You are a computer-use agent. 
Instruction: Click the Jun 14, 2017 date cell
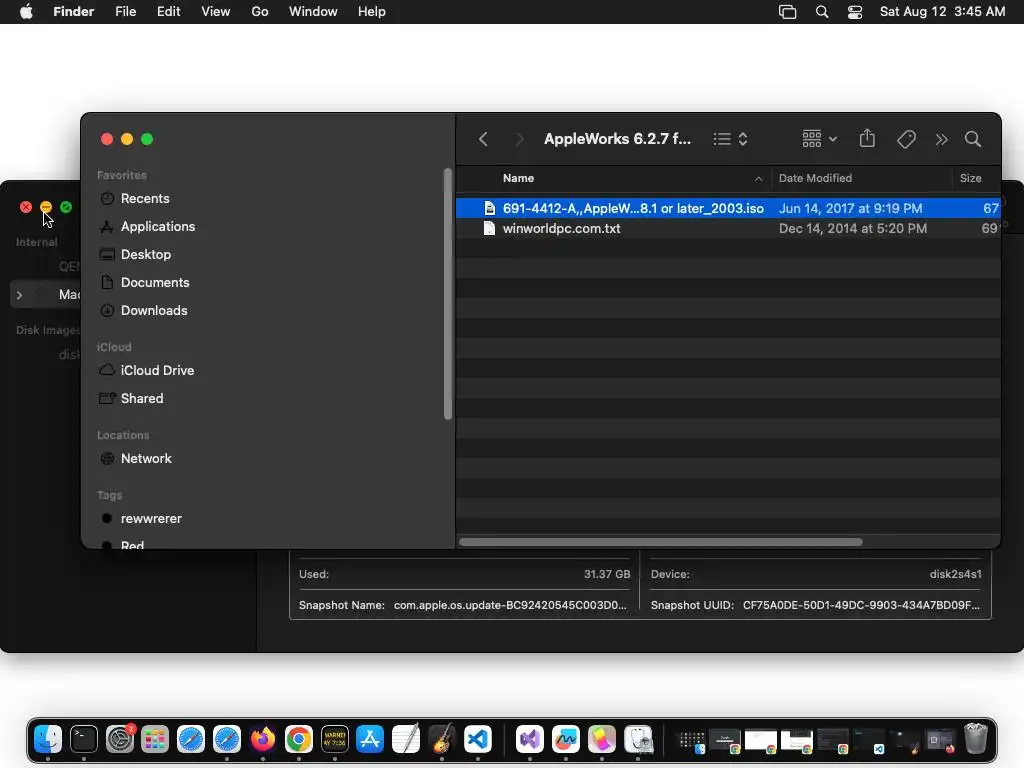click(850, 208)
